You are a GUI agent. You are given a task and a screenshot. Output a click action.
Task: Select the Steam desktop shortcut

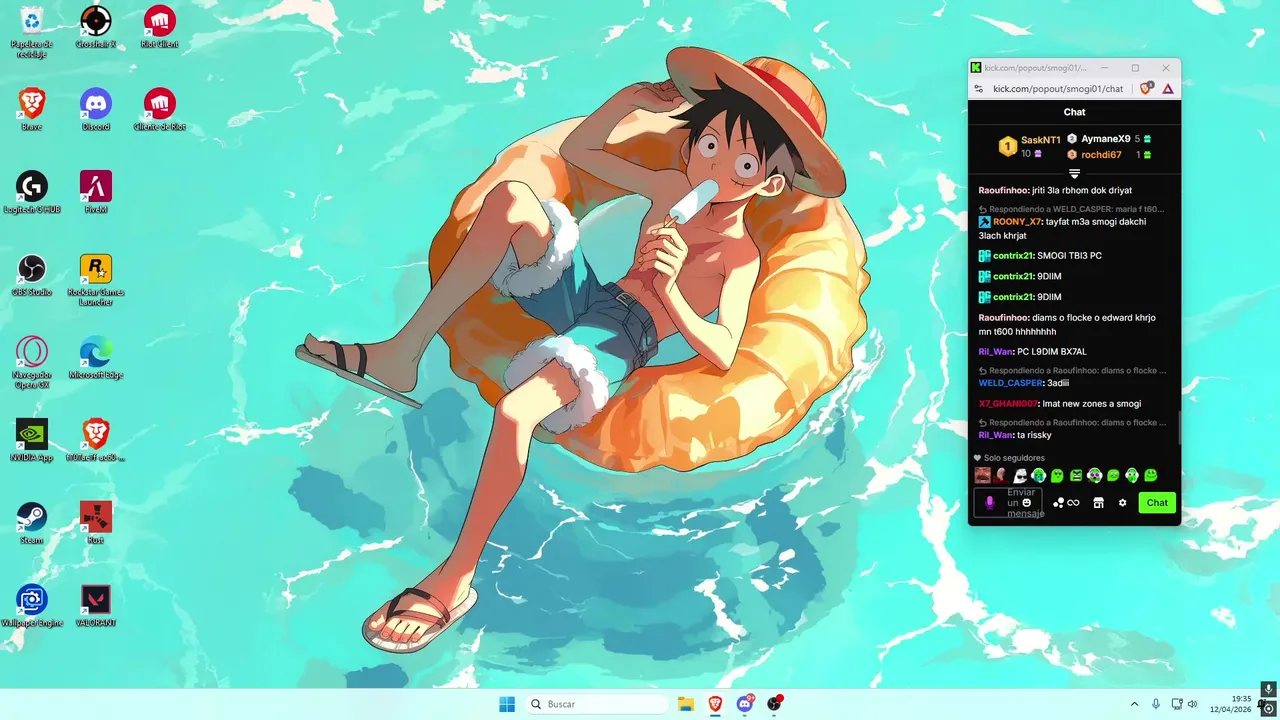[x=31, y=523]
